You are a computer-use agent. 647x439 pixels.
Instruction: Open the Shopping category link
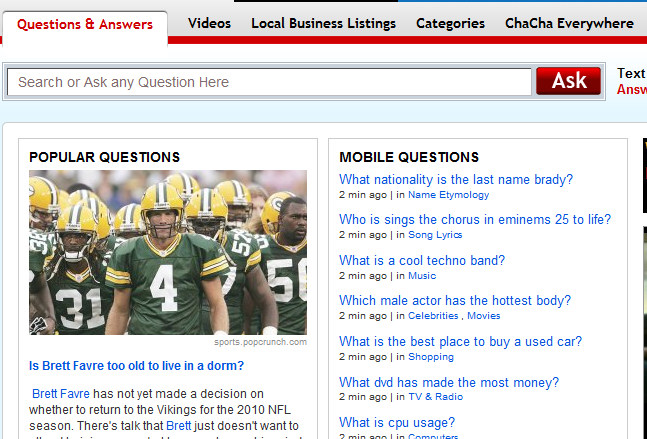coord(431,357)
